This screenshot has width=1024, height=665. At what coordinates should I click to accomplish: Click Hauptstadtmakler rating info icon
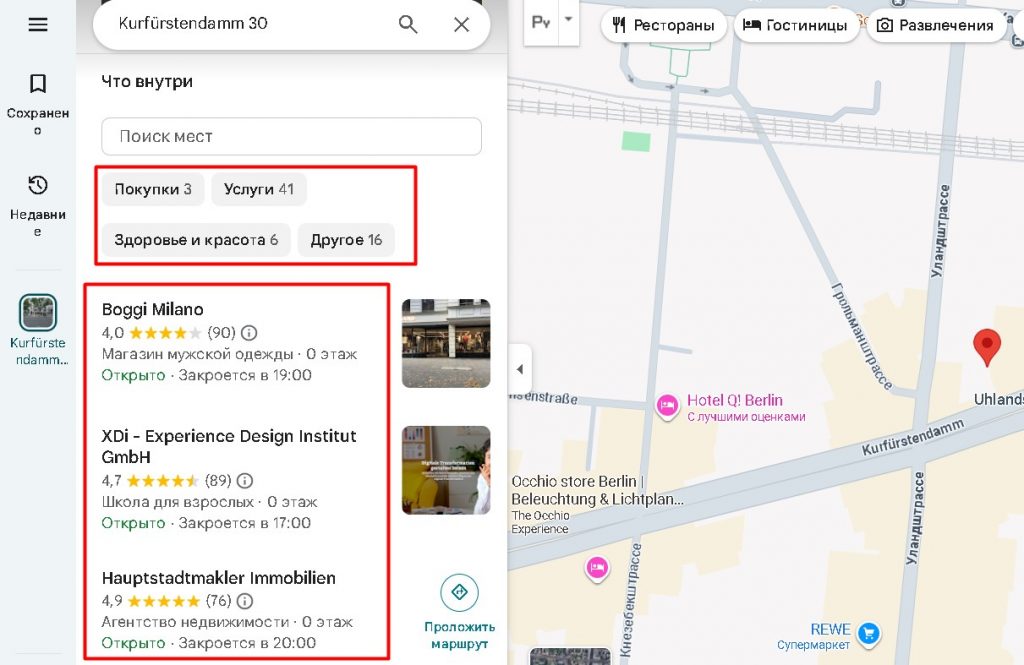pyautogui.click(x=245, y=601)
